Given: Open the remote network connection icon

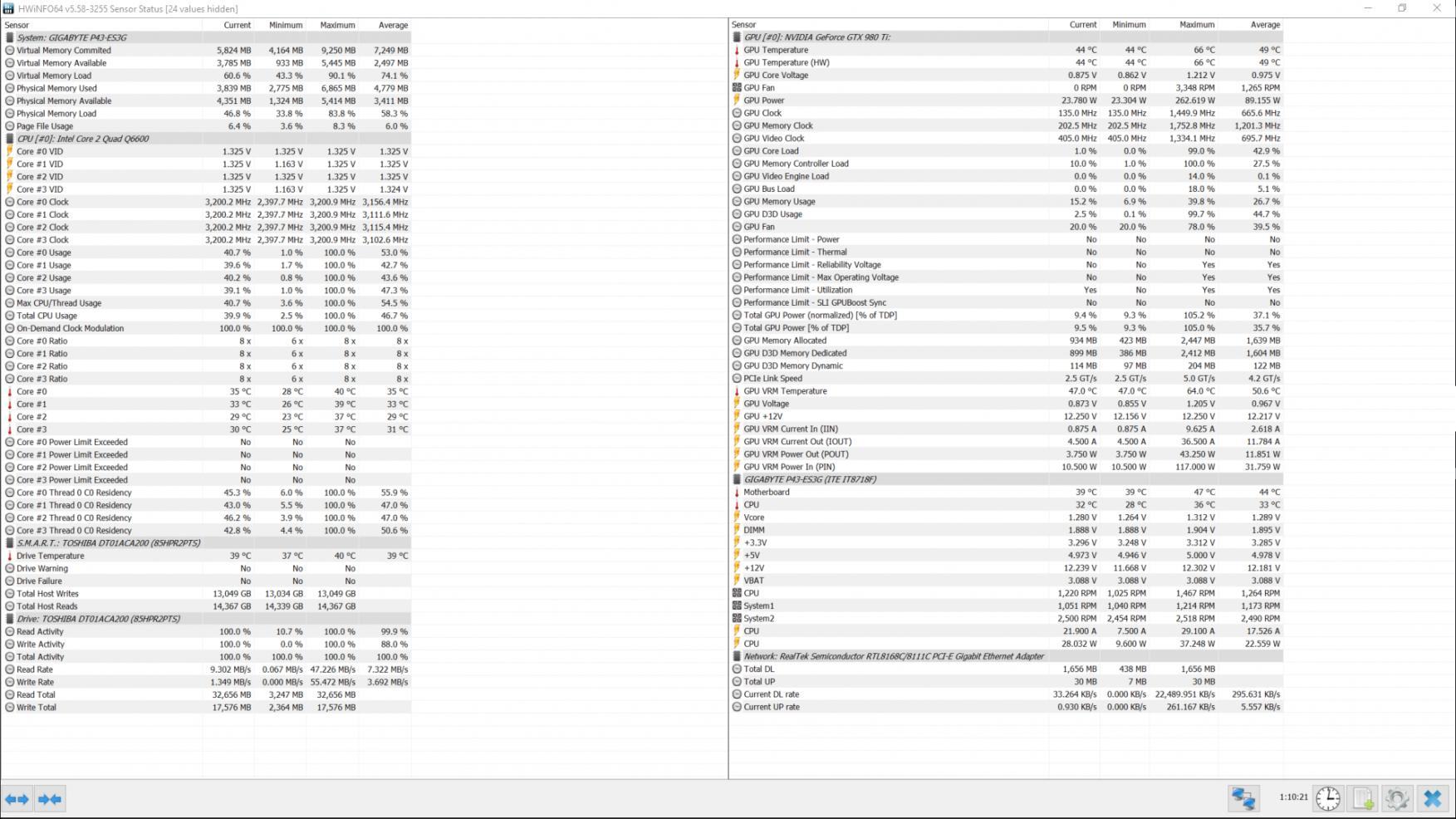Looking at the screenshot, I should [1243, 798].
